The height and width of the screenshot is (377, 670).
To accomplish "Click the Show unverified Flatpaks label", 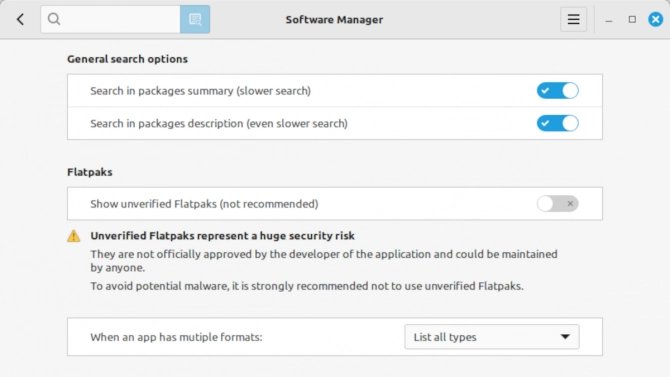I will tap(204, 204).
